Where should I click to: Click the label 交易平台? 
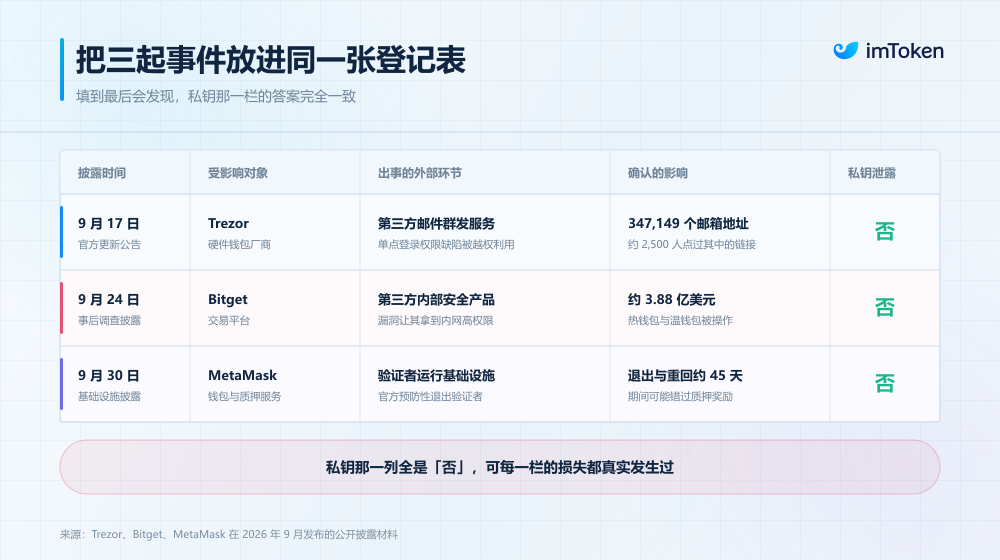point(229,320)
